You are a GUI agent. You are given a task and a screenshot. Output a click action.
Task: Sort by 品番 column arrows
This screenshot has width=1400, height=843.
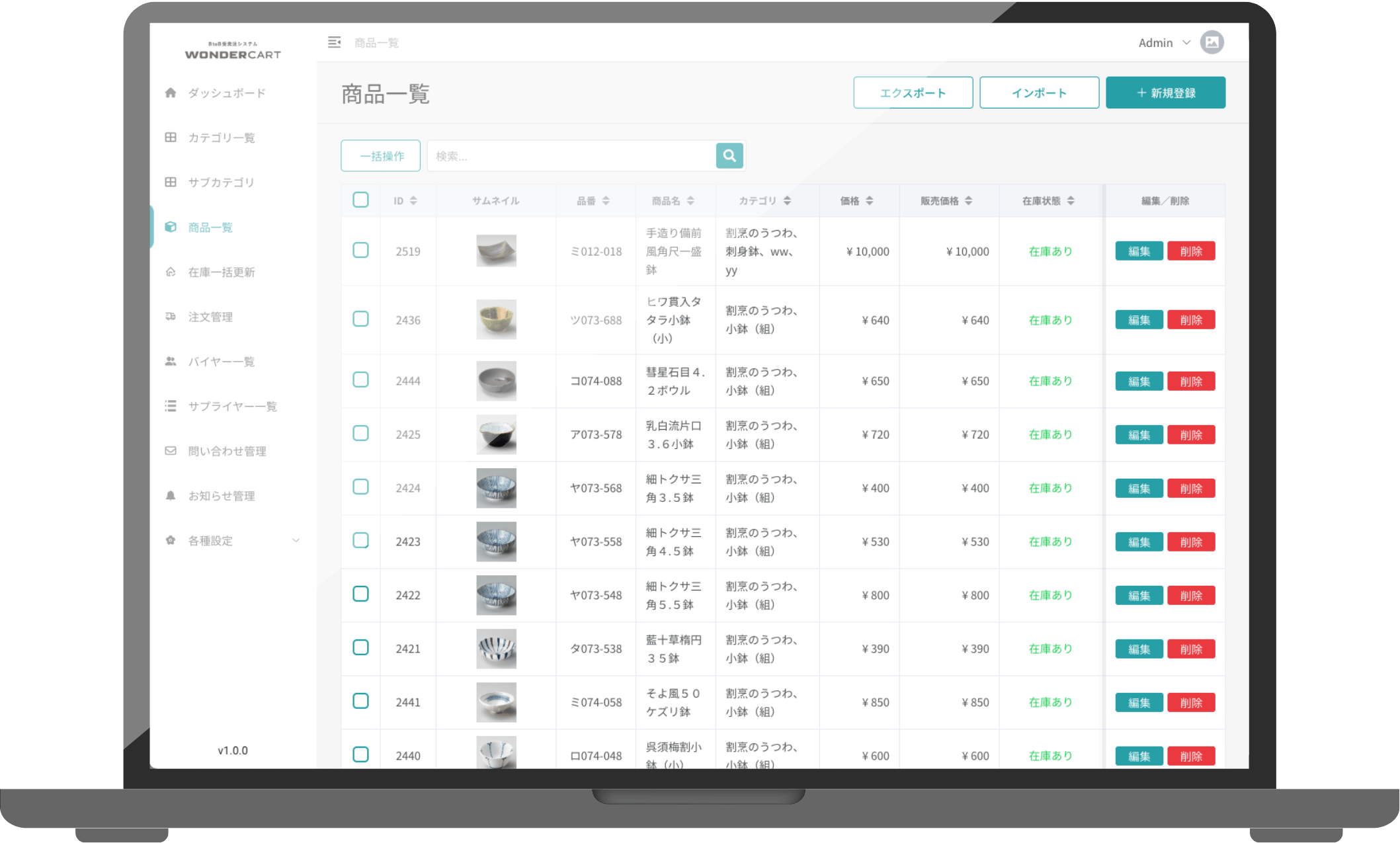pos(606,200)
